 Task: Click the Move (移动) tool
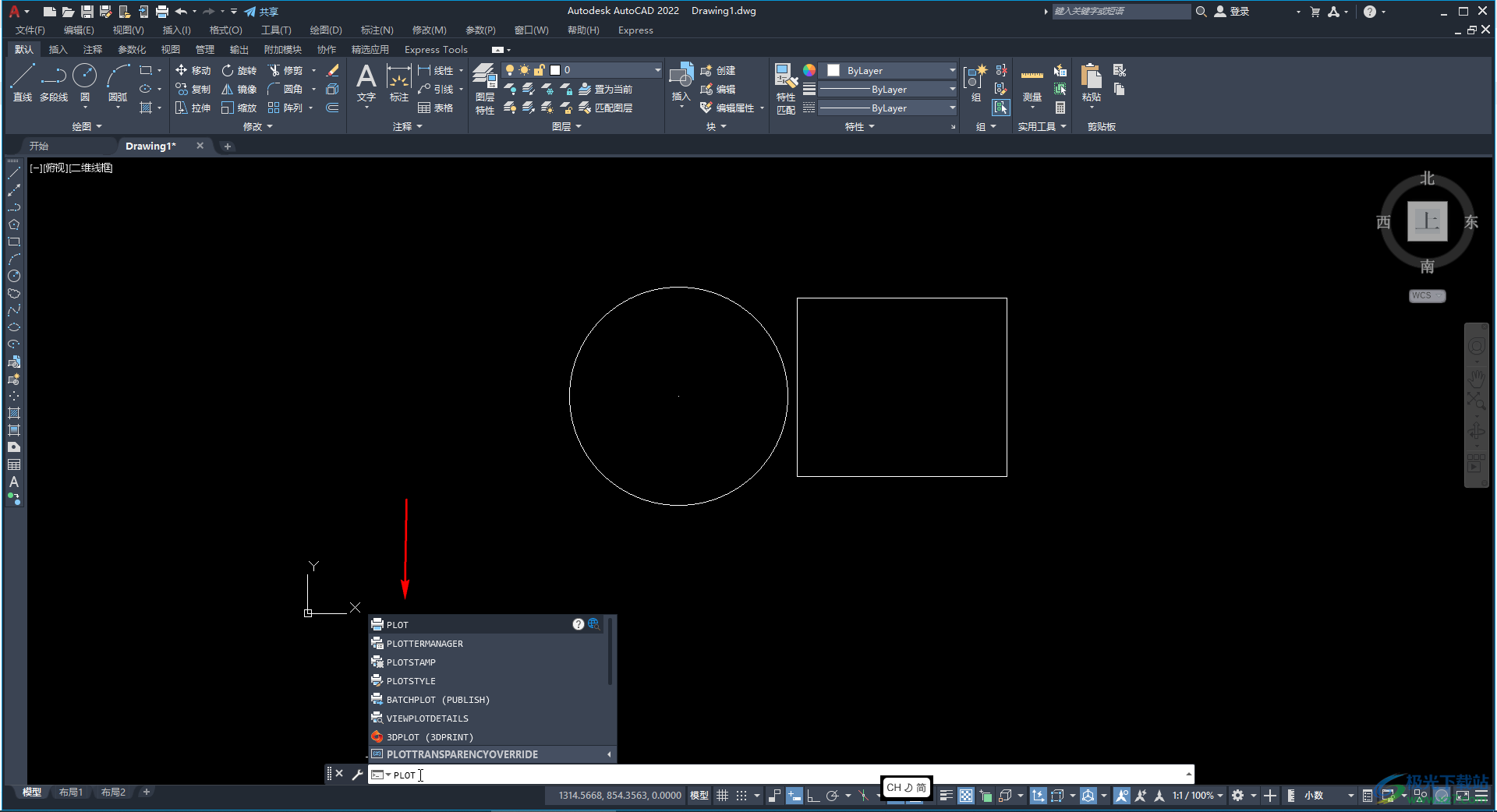click(x=193, y=70)
